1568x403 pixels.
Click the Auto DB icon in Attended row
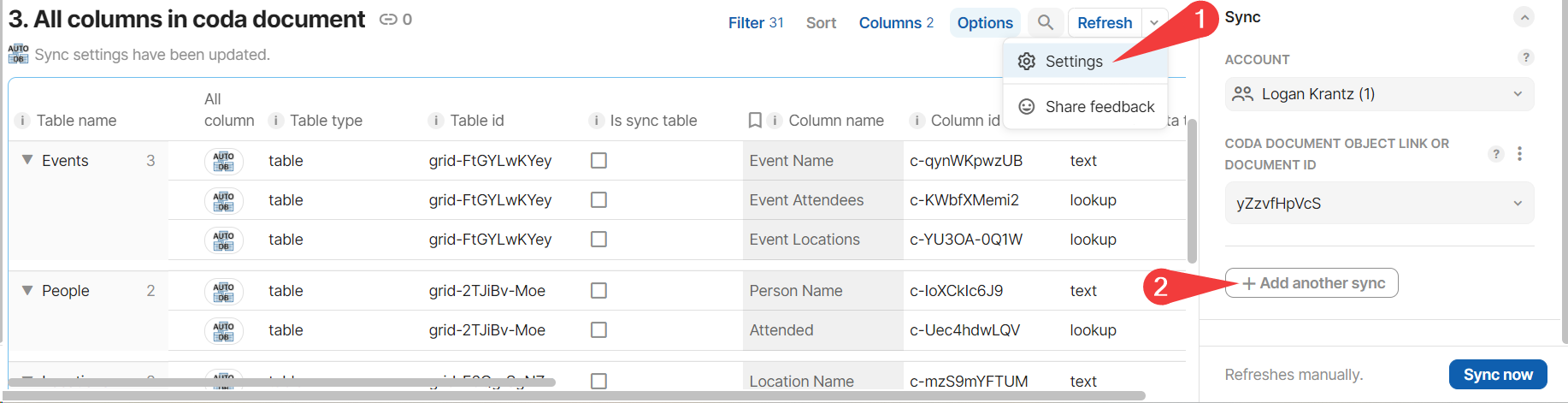(x=224, y=330)
